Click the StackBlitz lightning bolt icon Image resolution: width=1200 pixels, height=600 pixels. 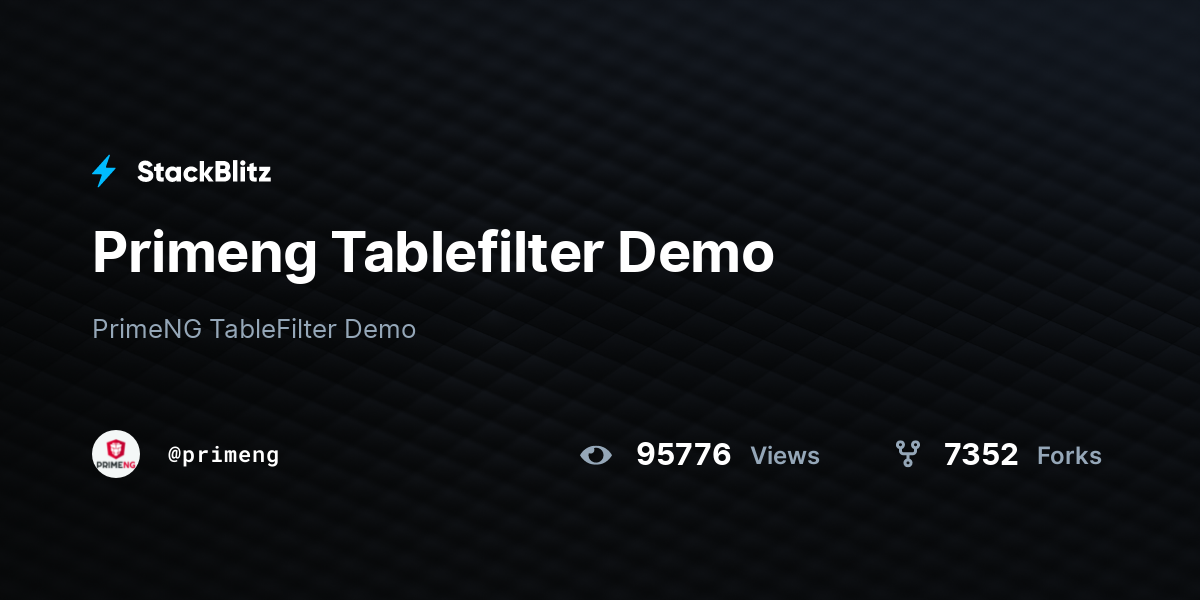click(x=104, y=172)
